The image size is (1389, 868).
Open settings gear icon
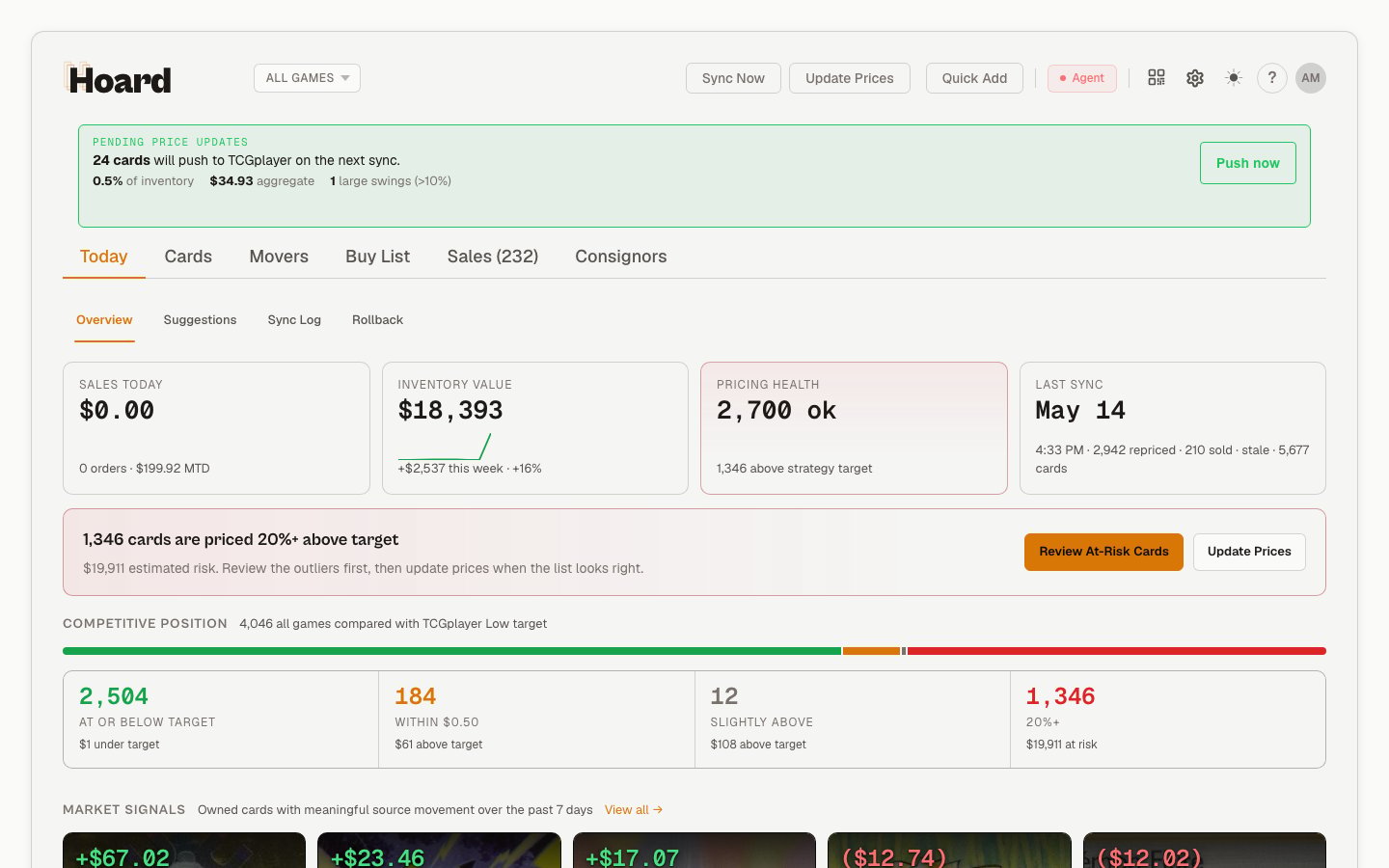pyautogui.click(x=1195, y=78)
